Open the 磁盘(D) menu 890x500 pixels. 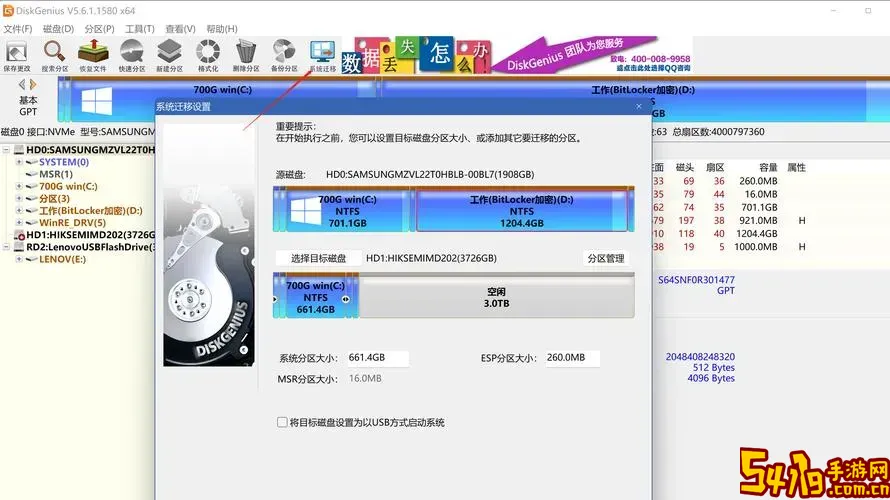tap(58, 29)
